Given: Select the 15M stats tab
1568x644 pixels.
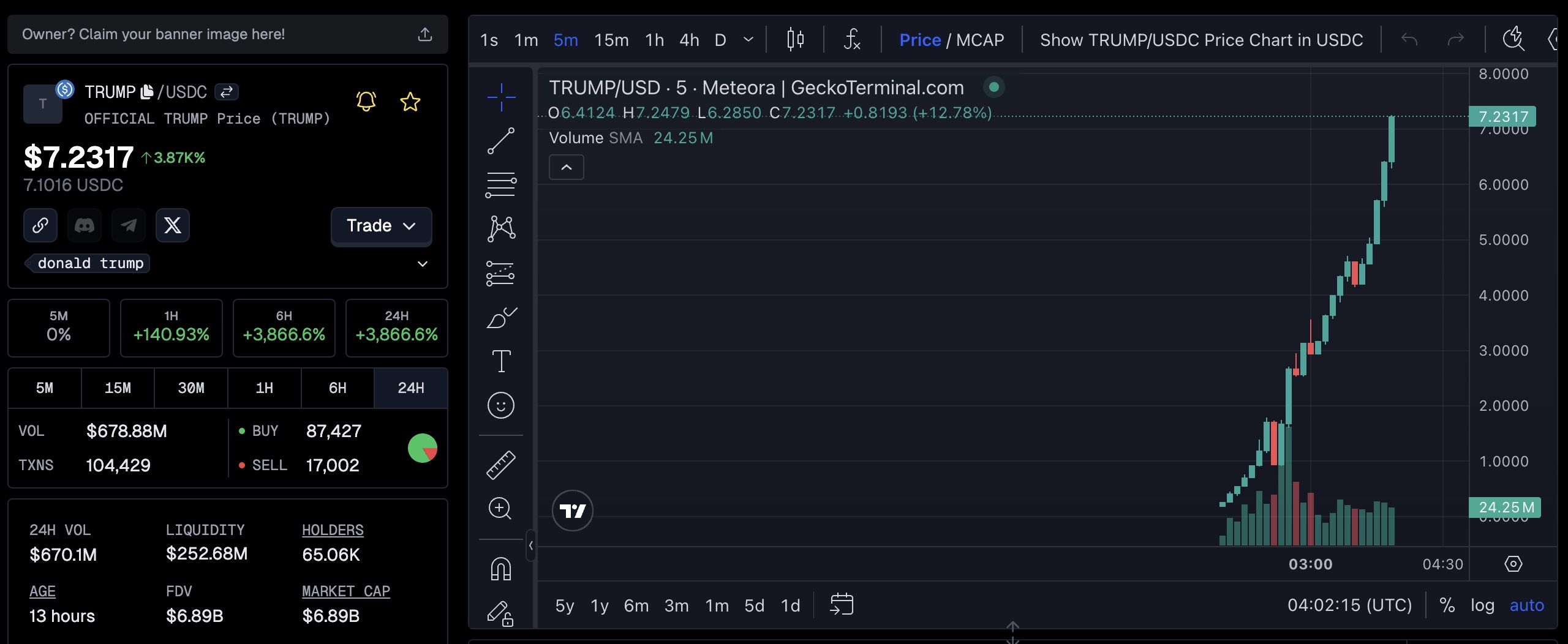Looking at the screenshot, I should (118, 388).
